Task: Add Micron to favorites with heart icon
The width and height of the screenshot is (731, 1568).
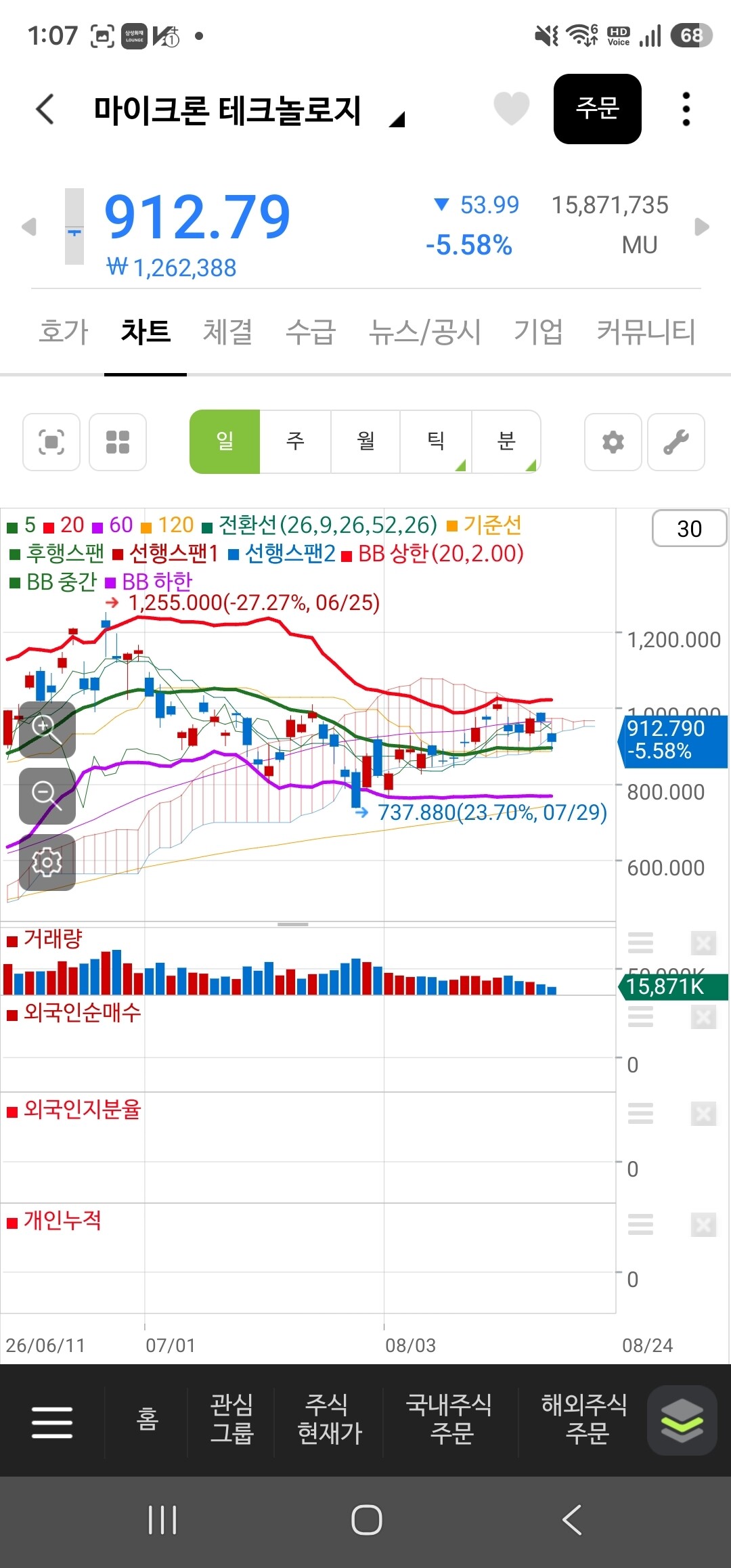Action: coord(511,108)
